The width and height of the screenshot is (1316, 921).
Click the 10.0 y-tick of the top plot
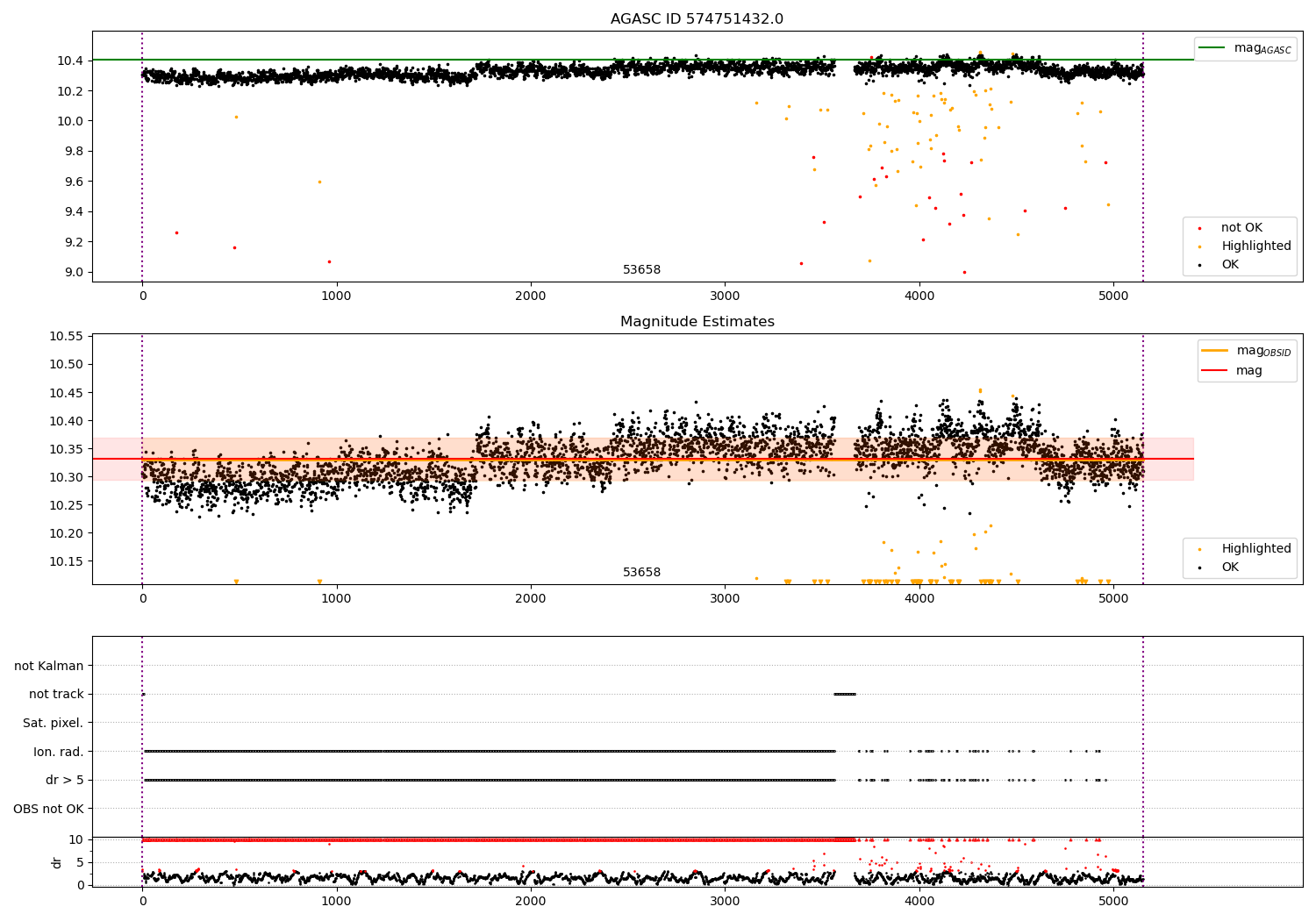tap(70, 121)
